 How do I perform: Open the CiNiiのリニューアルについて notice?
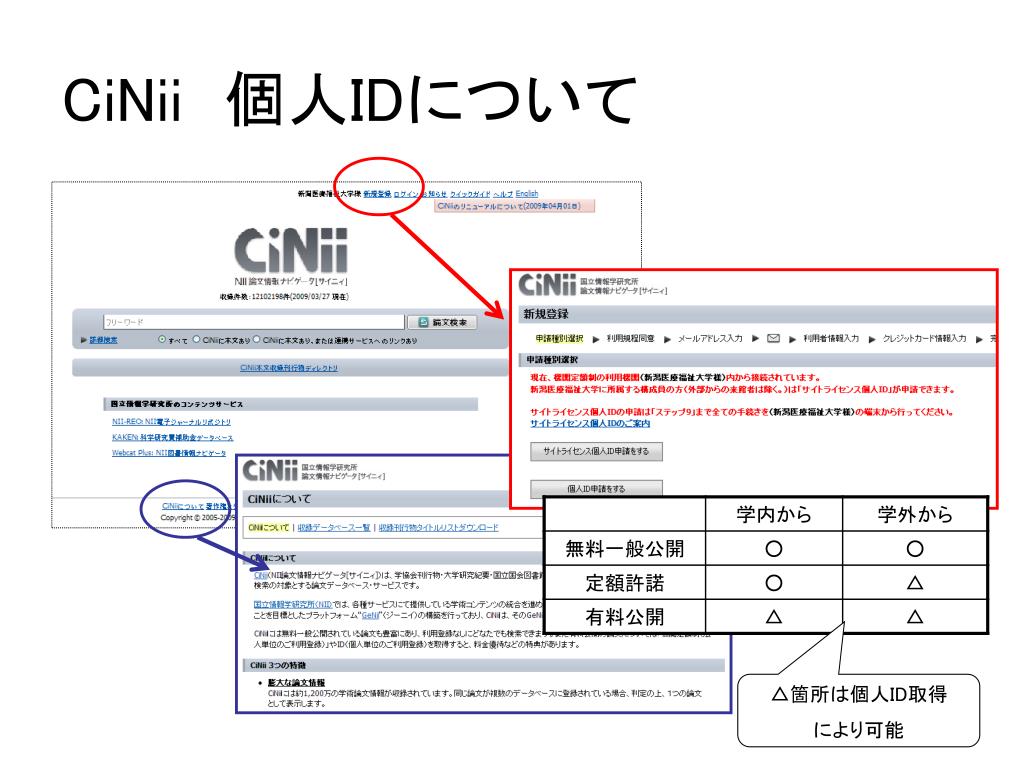[x=515, y=206]
